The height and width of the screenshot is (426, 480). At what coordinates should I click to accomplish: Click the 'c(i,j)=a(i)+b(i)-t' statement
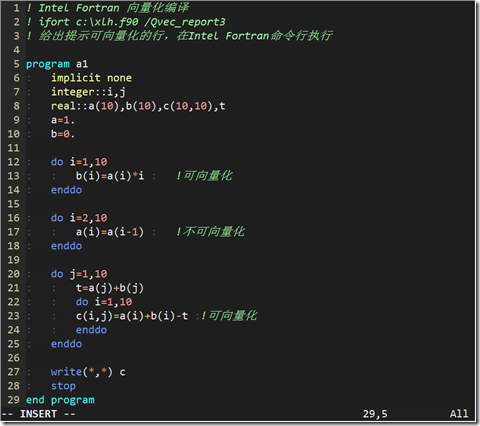tap(132, 316)
